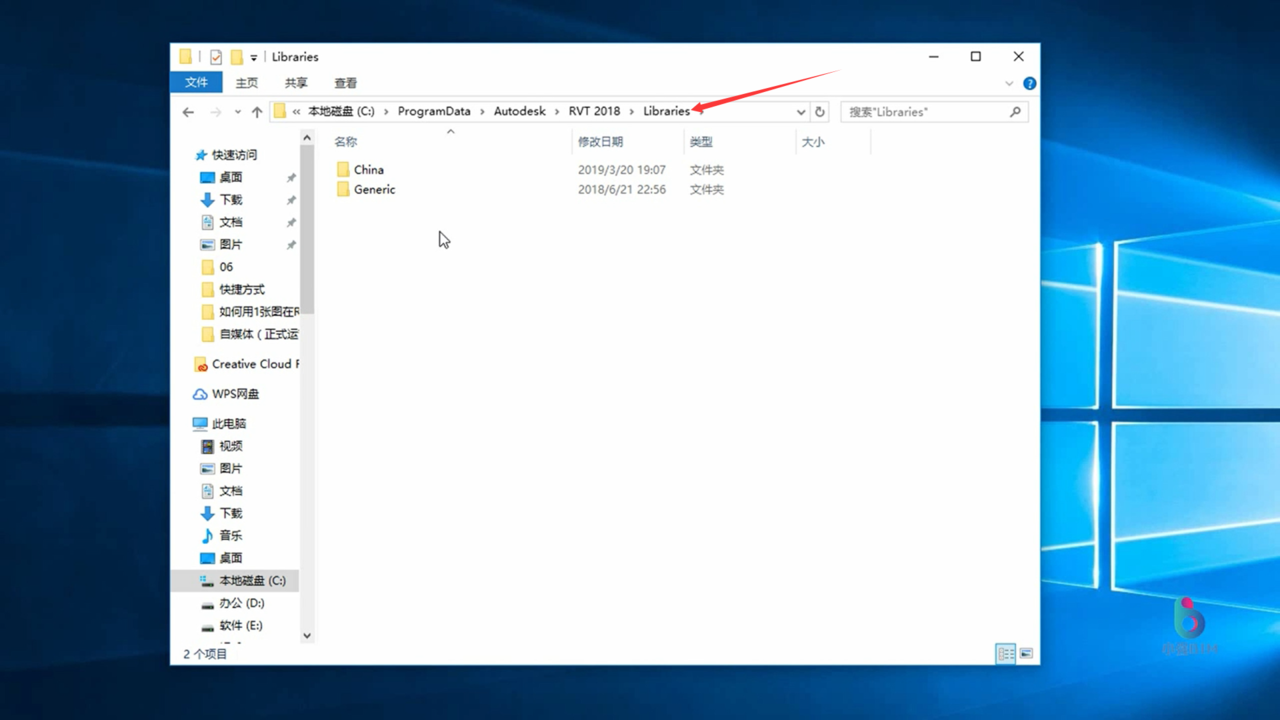This screenshot has width=1280, height=720.
Task: Click 2018/6/21 22:56 date of Generic
Action: [621, 189]
